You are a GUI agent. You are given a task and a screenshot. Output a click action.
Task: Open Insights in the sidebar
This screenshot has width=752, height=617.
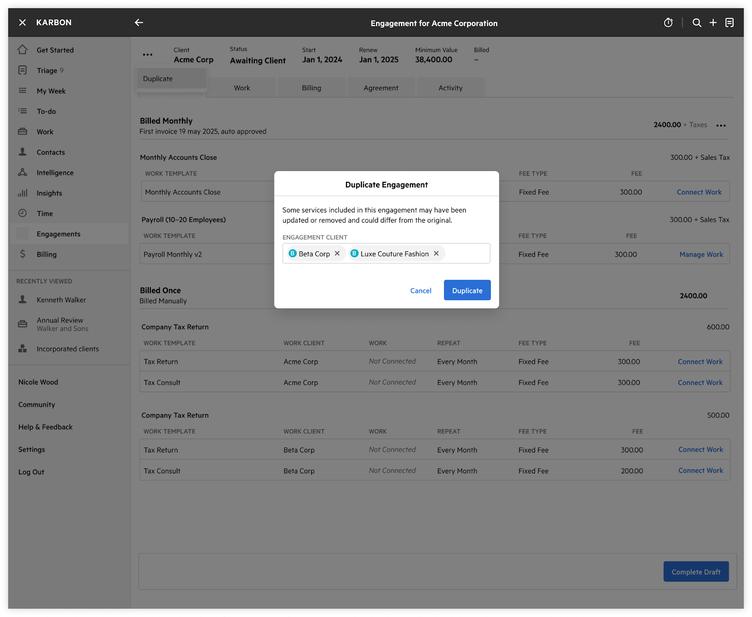49,193
